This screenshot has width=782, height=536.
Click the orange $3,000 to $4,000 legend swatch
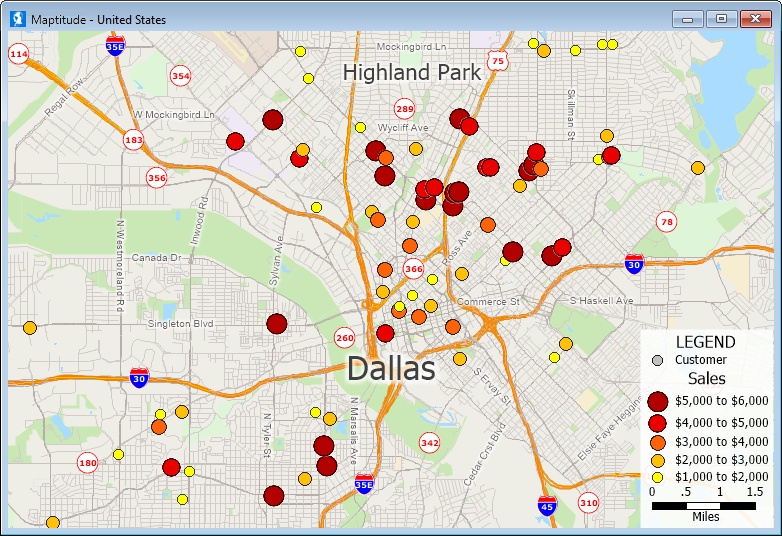657,441
